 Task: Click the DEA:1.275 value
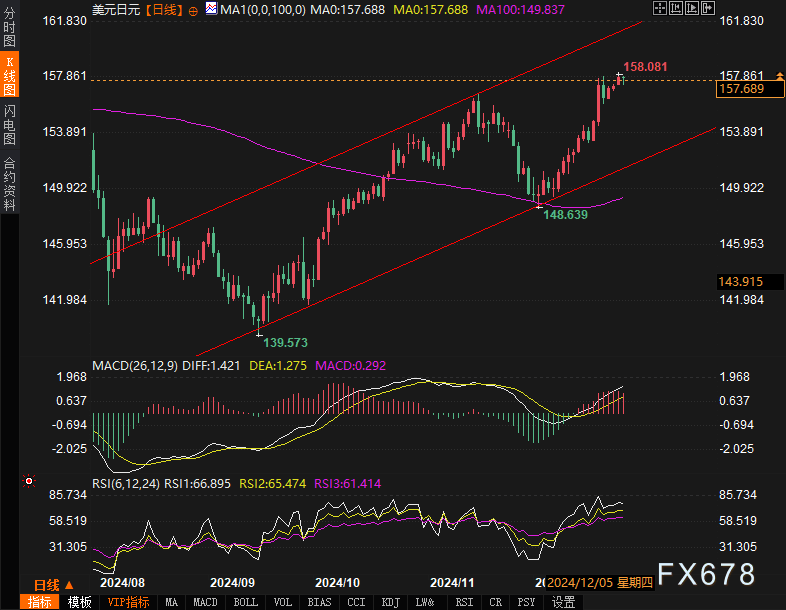(x=278, y=365)
